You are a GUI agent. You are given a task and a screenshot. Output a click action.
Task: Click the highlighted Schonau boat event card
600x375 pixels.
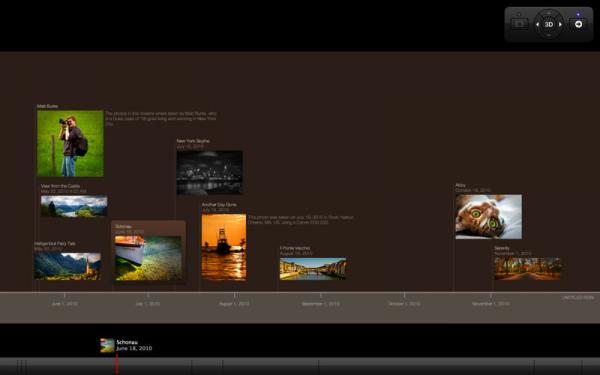148,252
